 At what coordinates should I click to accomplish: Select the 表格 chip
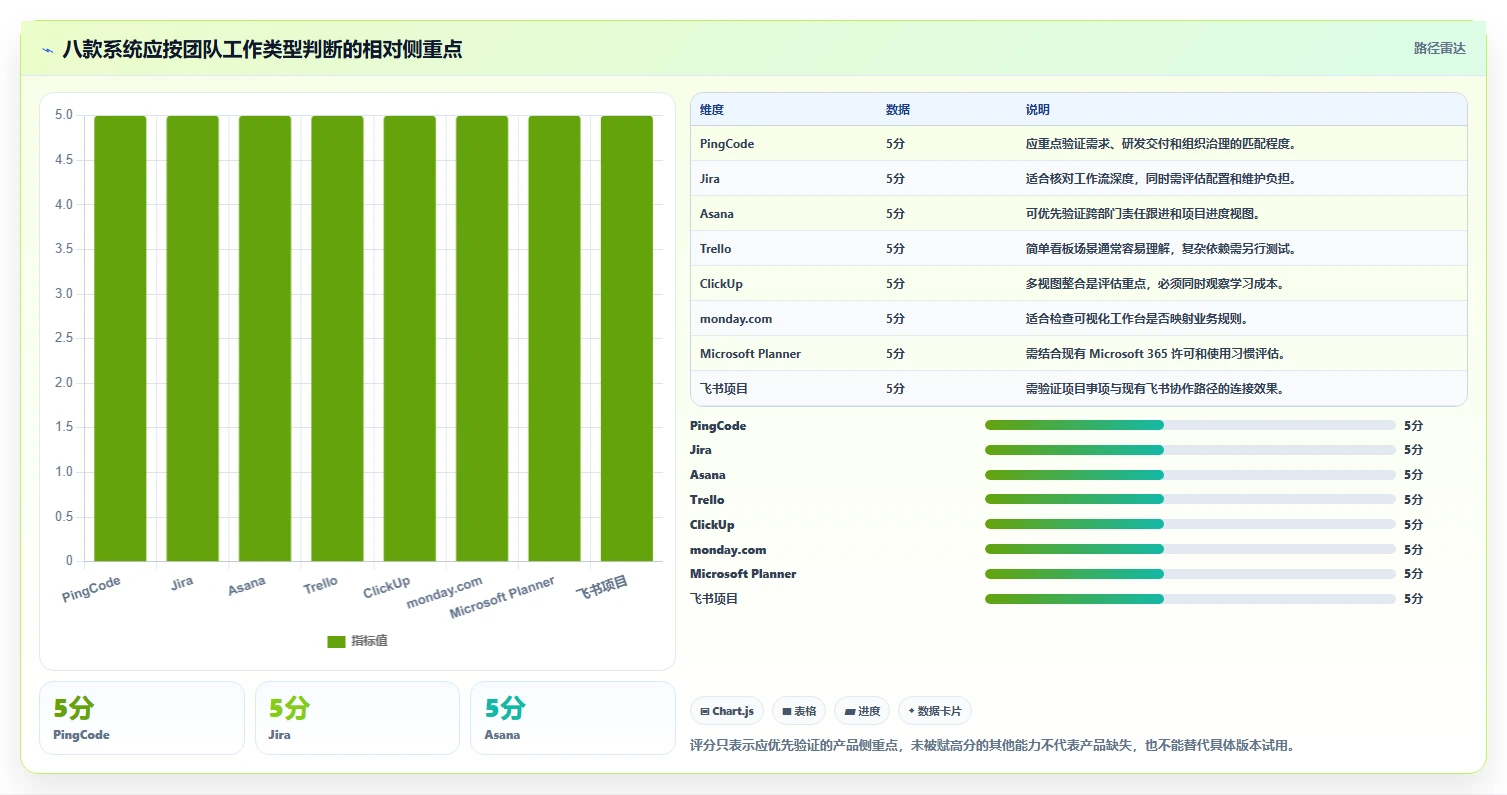[799, 711]
